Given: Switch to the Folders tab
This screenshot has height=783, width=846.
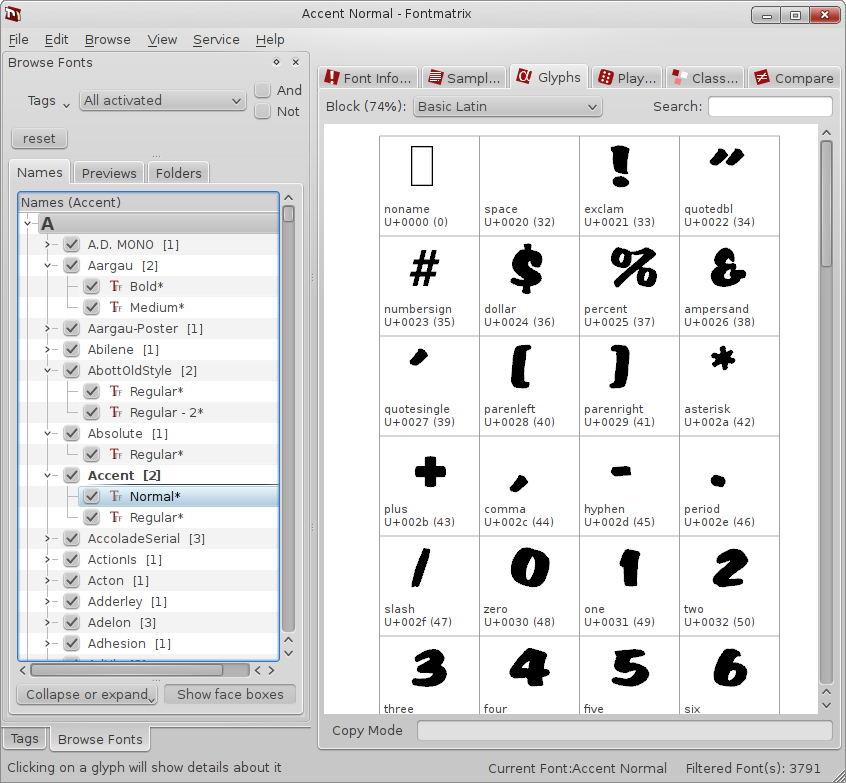Looking at the screenshot, I should click(179, 173).
